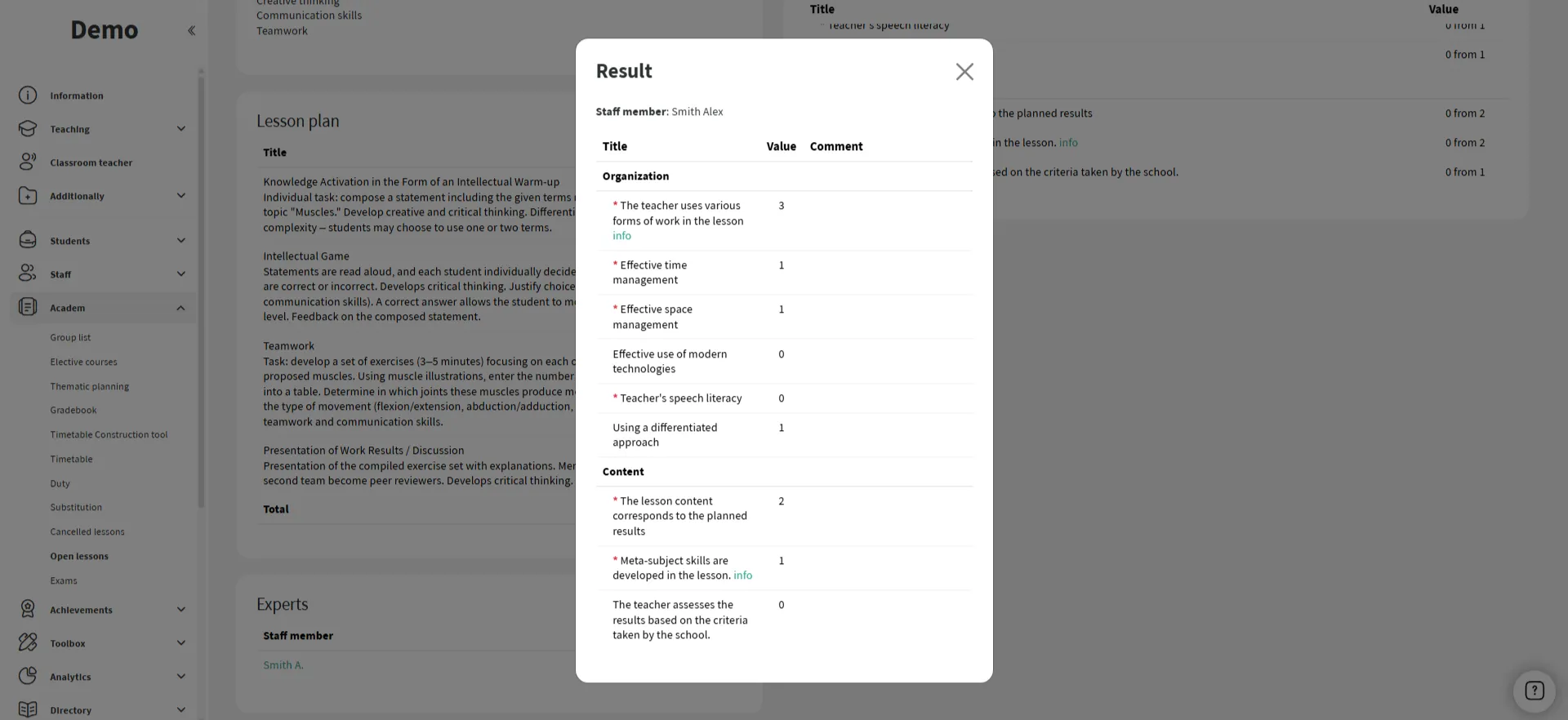The width and height of the screenshot is (1568, 720).
Task: Click the sidebar vertical scrollbar
Action: pos(201,286)
